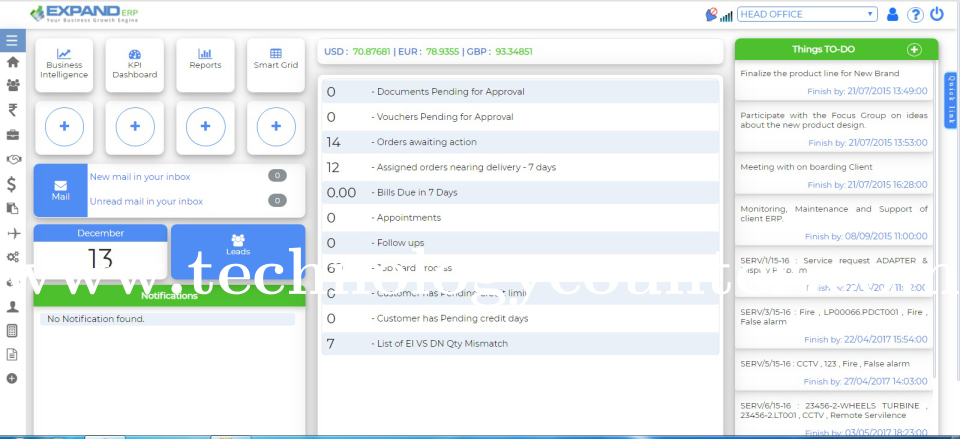Click the plus circle sidebar icon
The height and width of the screenshot is (439, 960).
click(12, 378)
